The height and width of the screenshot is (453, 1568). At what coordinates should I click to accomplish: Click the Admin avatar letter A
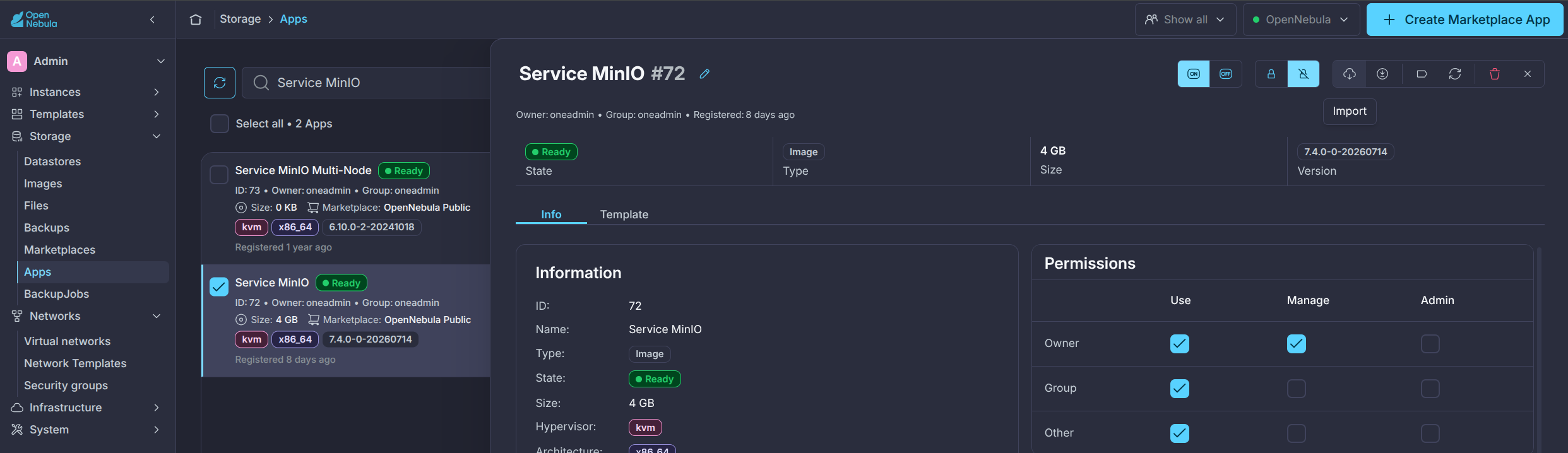[17, 61]
